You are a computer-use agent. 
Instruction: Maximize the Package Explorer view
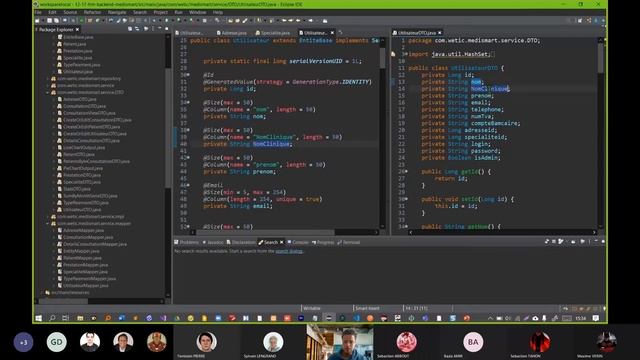pos(167,29)
